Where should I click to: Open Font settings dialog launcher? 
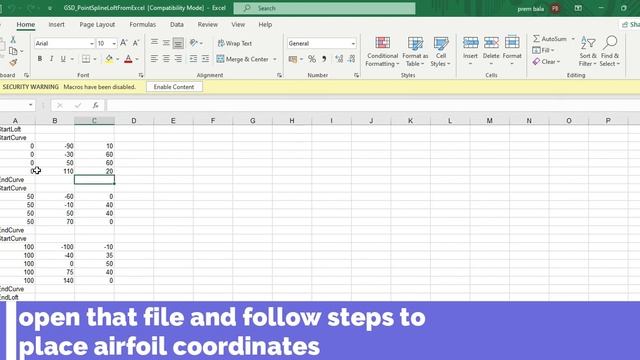141,76
